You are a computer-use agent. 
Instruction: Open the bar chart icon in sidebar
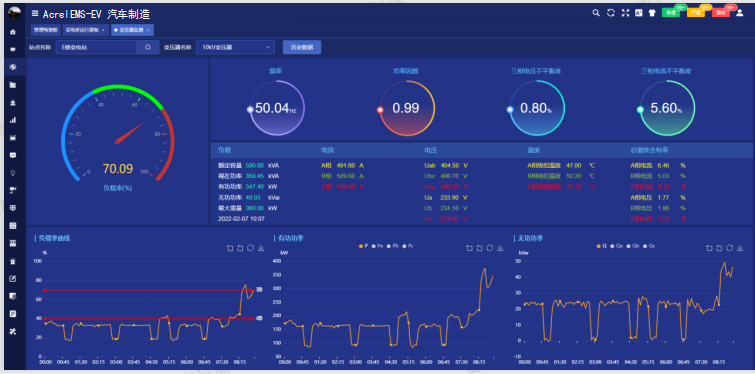[x=13, y=120]
